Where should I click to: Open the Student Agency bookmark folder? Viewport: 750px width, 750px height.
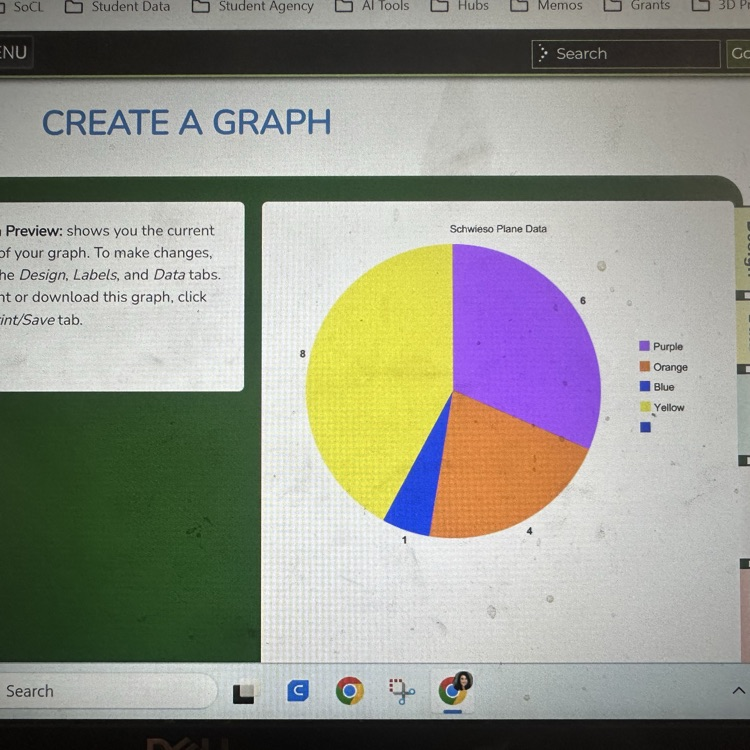(x=253, y=7)
